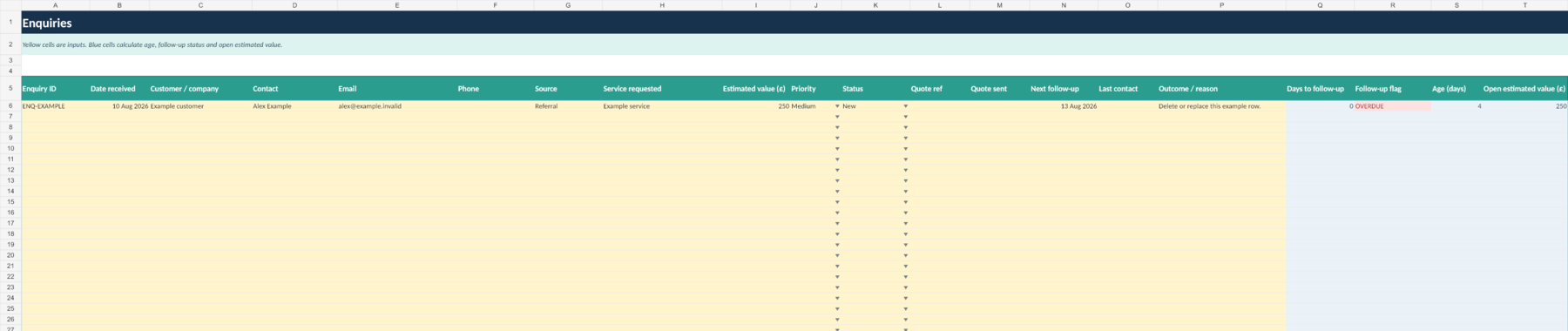Open the Status dropdown in row 12
The height and width of the screenshot is (331, 1568).
(x=905, y=170)
